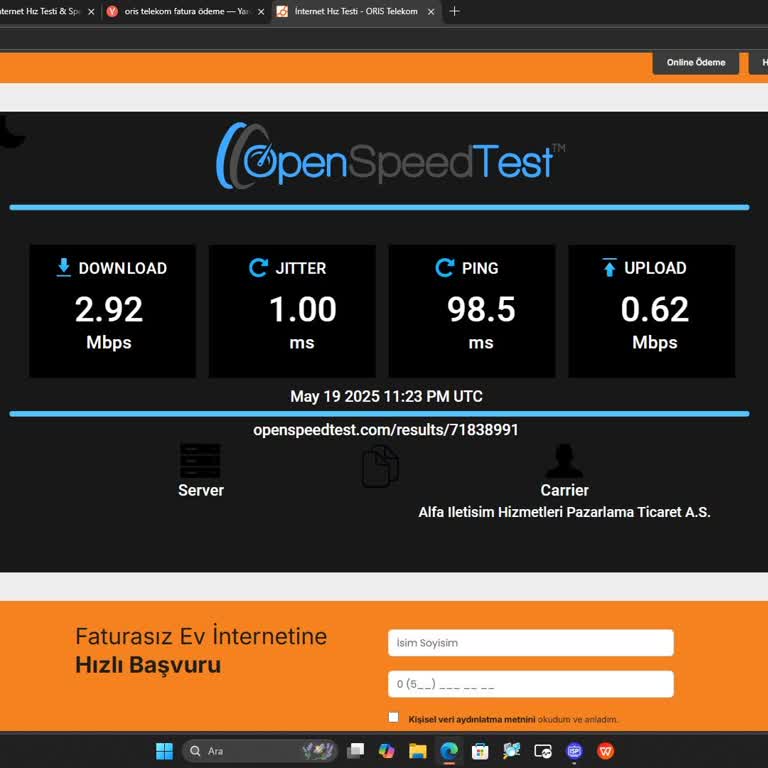Viewport: 768px width, 768px height.
Task: Copy the result link with the copy icon
Action: click(x=380, y=466)
